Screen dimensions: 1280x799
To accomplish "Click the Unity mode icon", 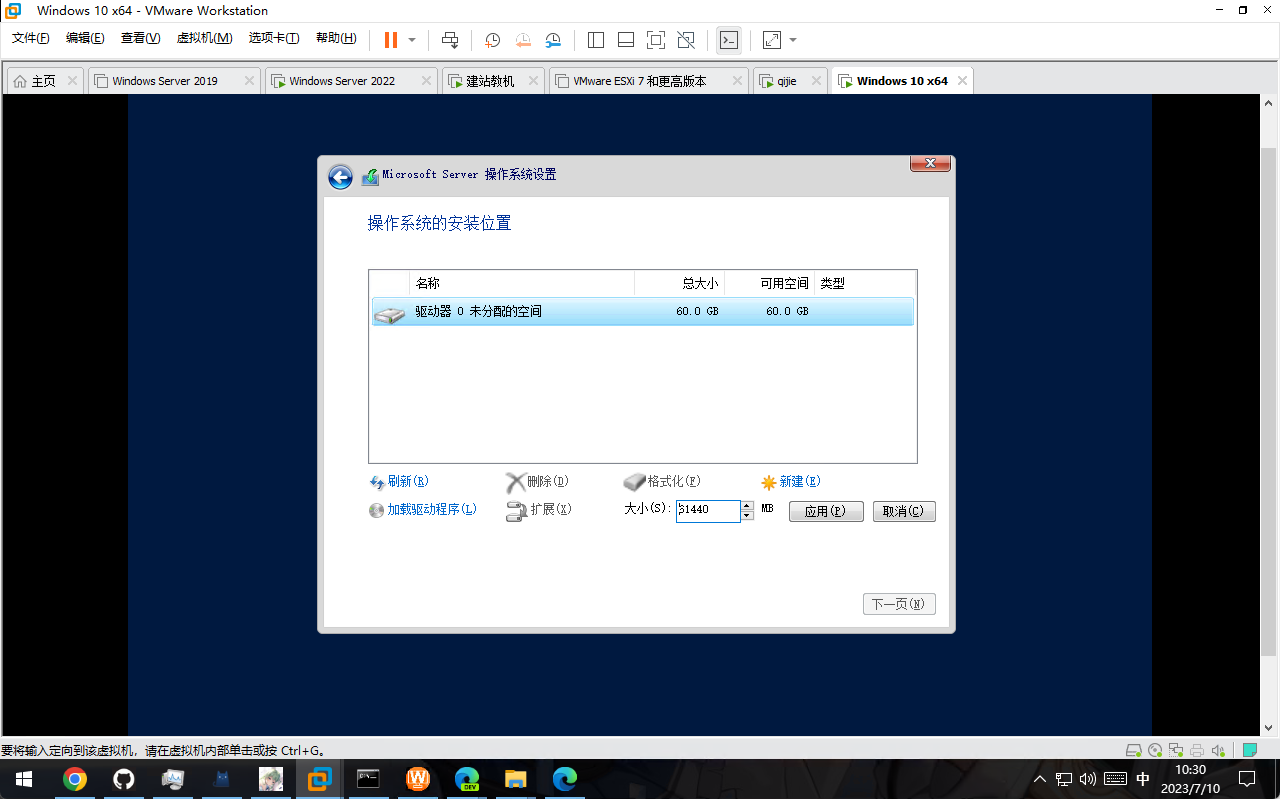I will click(686, 40).
